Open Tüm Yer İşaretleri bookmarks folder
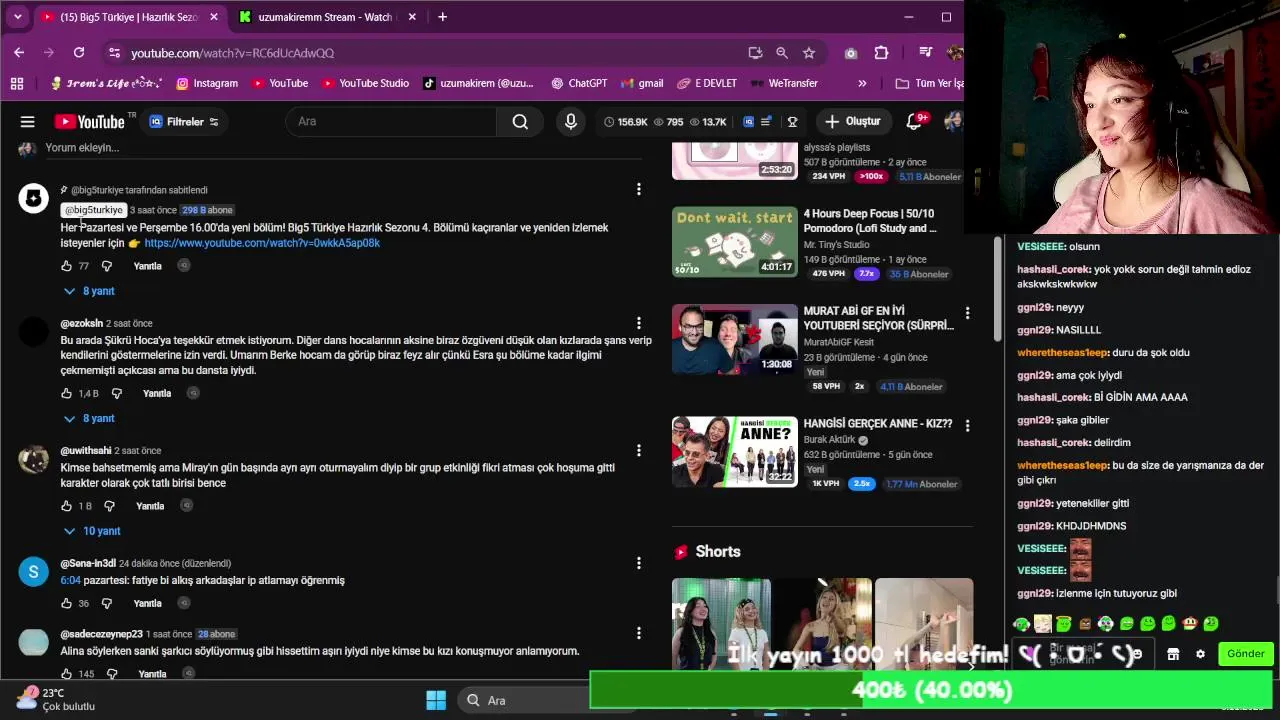Image resolution: width=1280 pixels, height=720 pixels. (x=929, y=83)
